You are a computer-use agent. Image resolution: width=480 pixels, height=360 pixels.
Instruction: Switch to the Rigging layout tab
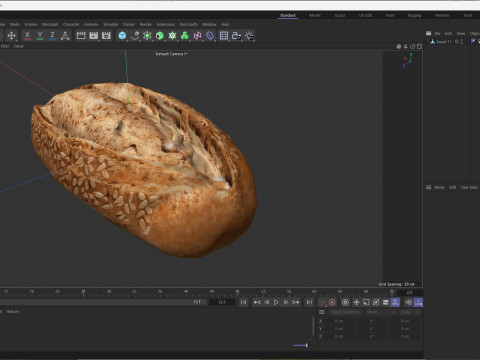[414, 15]
